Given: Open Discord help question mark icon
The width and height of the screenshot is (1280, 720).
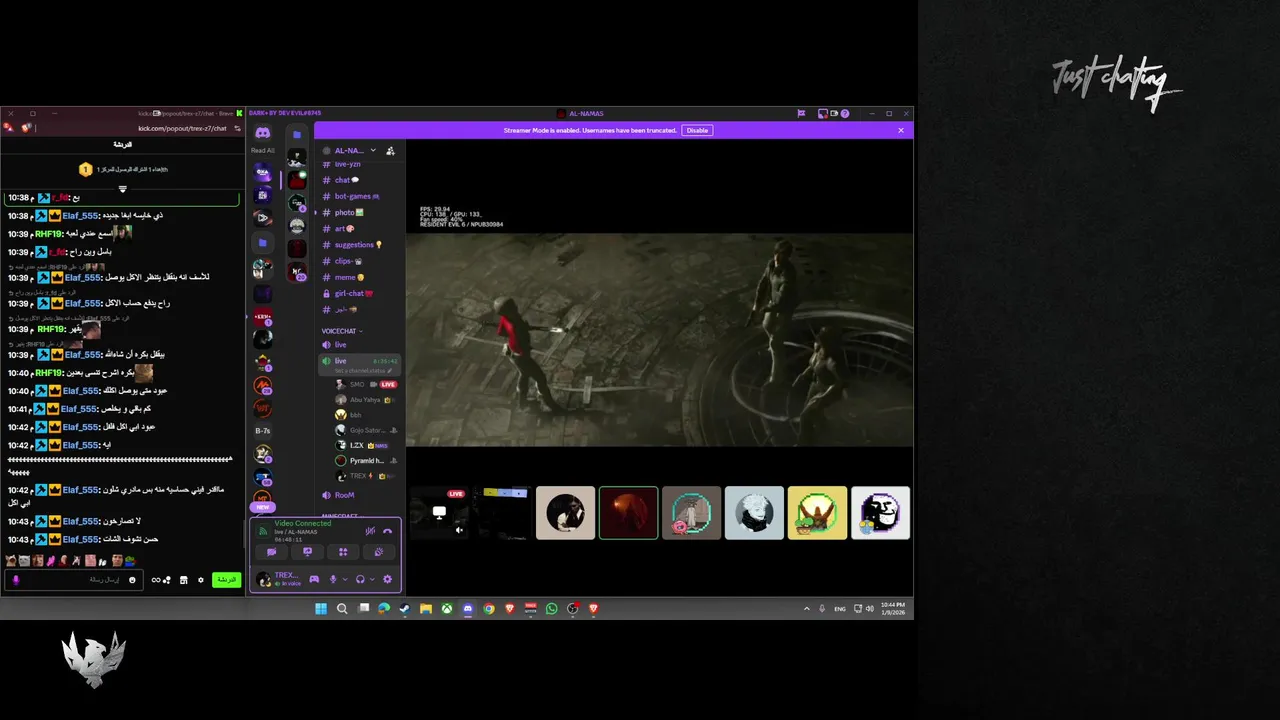Looking at the screenshot, I should coord(845,114).
